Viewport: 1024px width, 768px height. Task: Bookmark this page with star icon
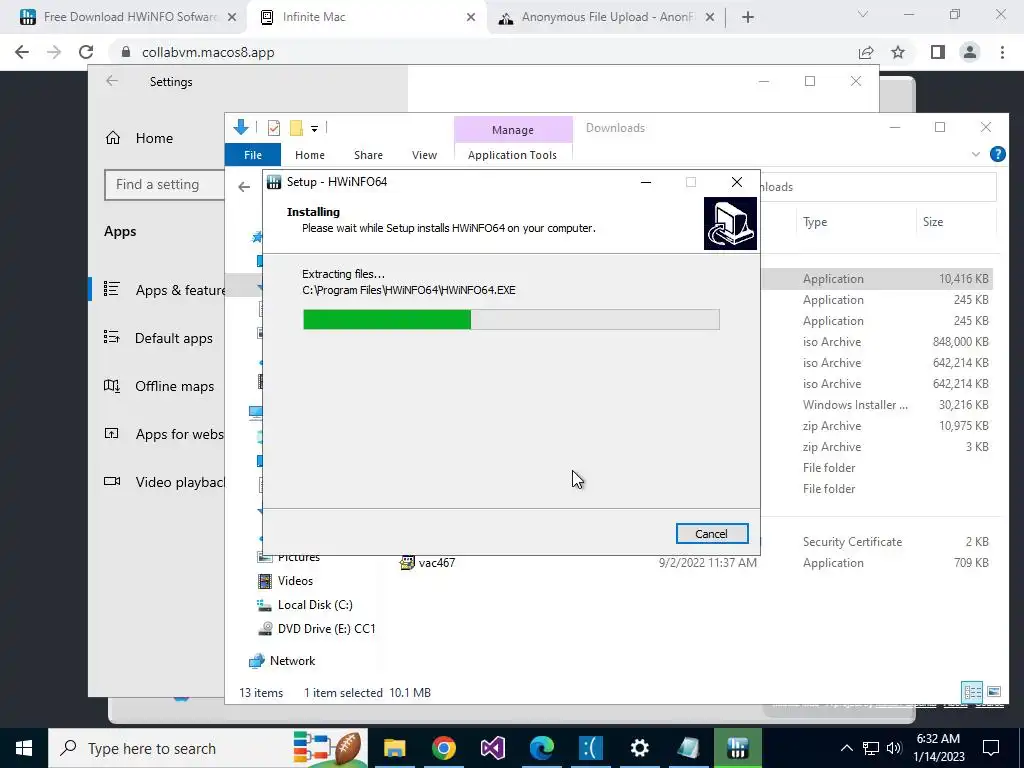click(898, 52)
